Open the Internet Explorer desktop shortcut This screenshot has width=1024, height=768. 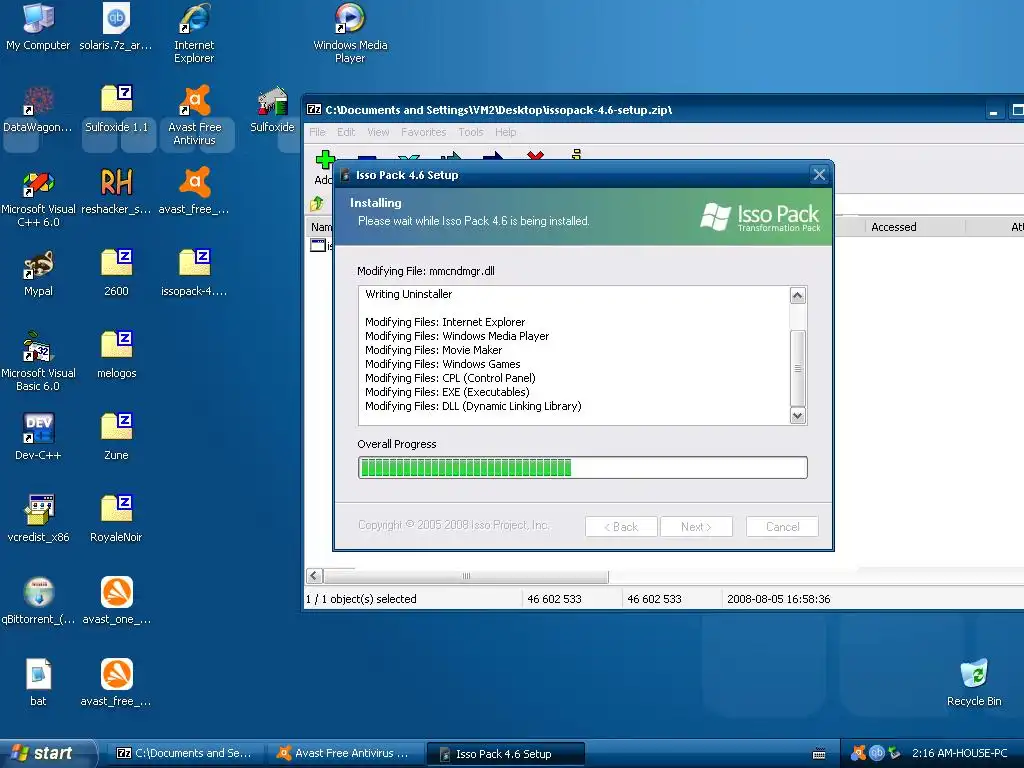[194, 33]
